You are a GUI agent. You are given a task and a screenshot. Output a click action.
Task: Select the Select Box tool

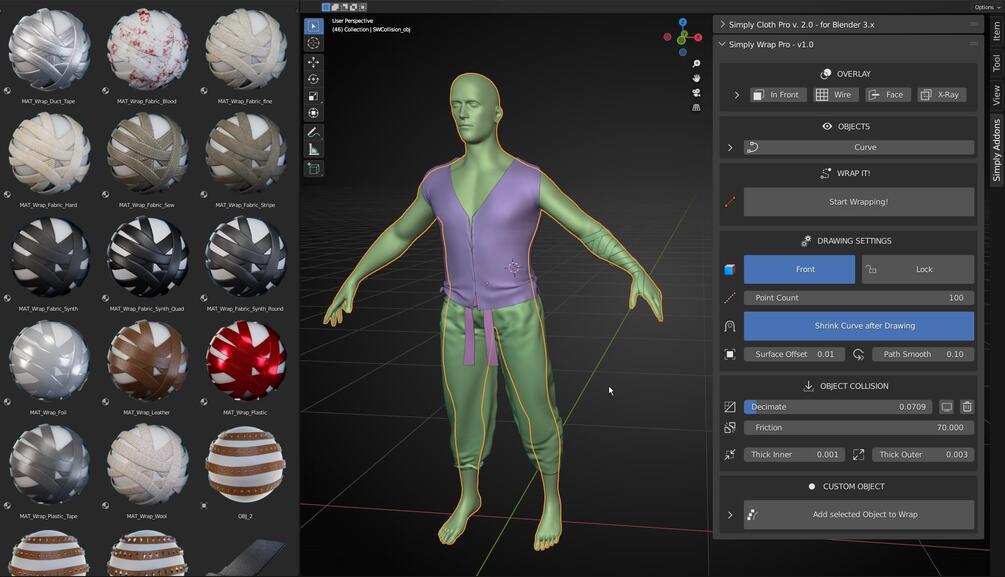point(313,26)
